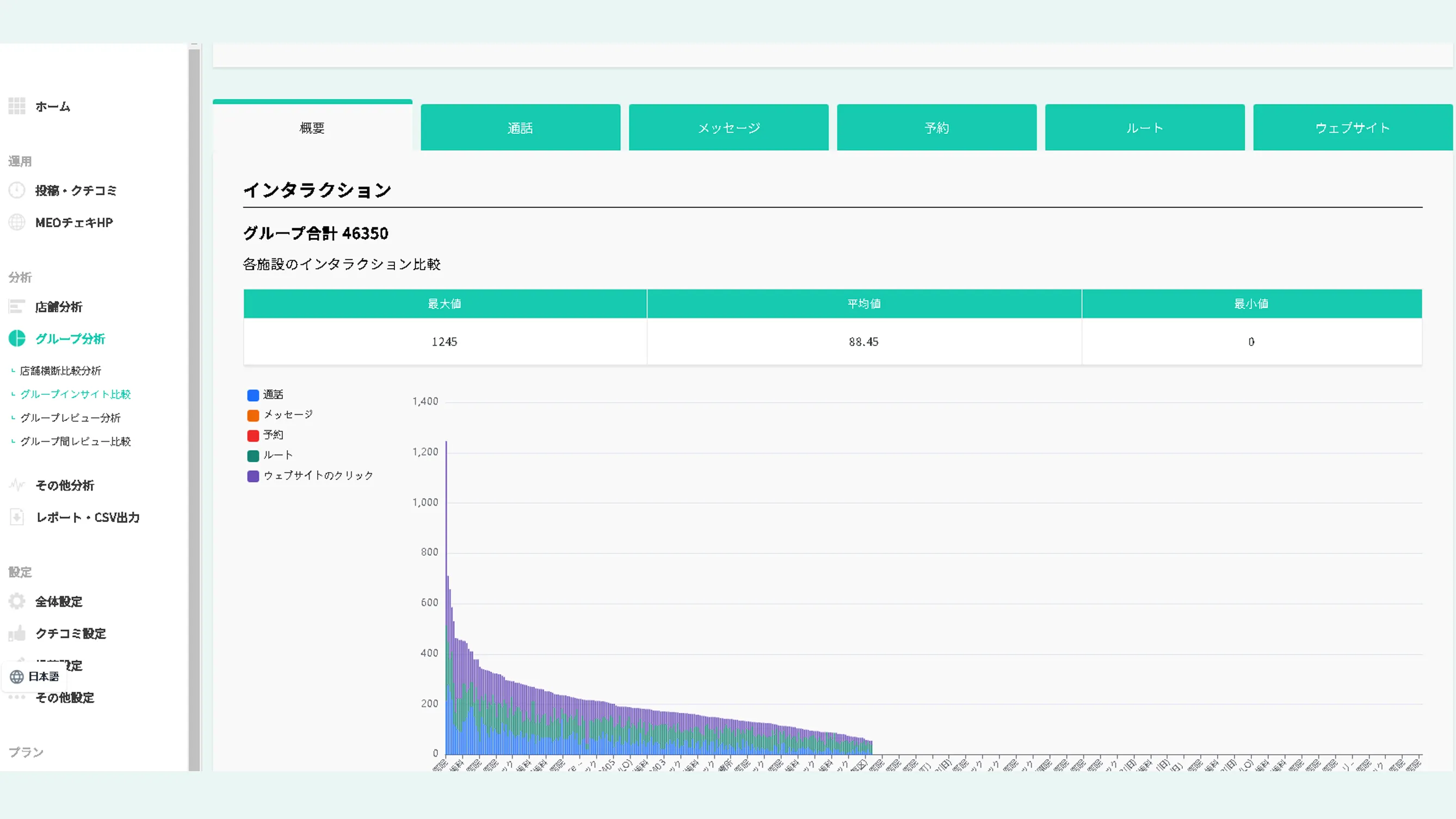Toggle 通話 series in chart legend
The height and width of the screenshot is (819, 1456).
(273, 395)
